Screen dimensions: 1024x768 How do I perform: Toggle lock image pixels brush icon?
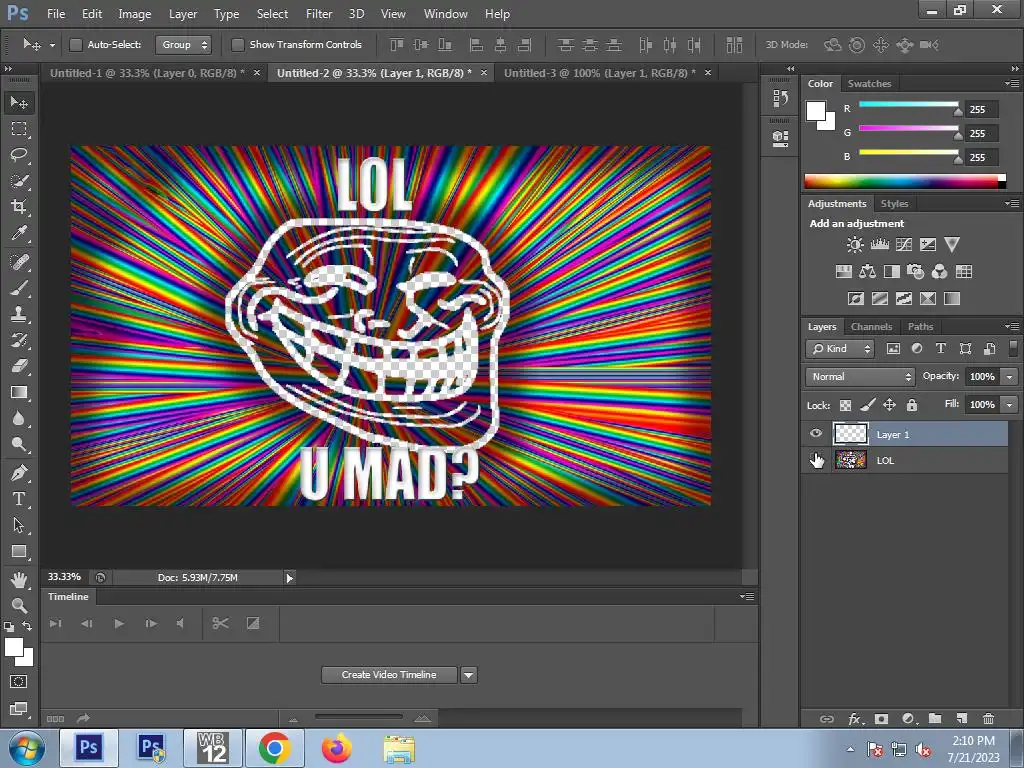point(867,406)
